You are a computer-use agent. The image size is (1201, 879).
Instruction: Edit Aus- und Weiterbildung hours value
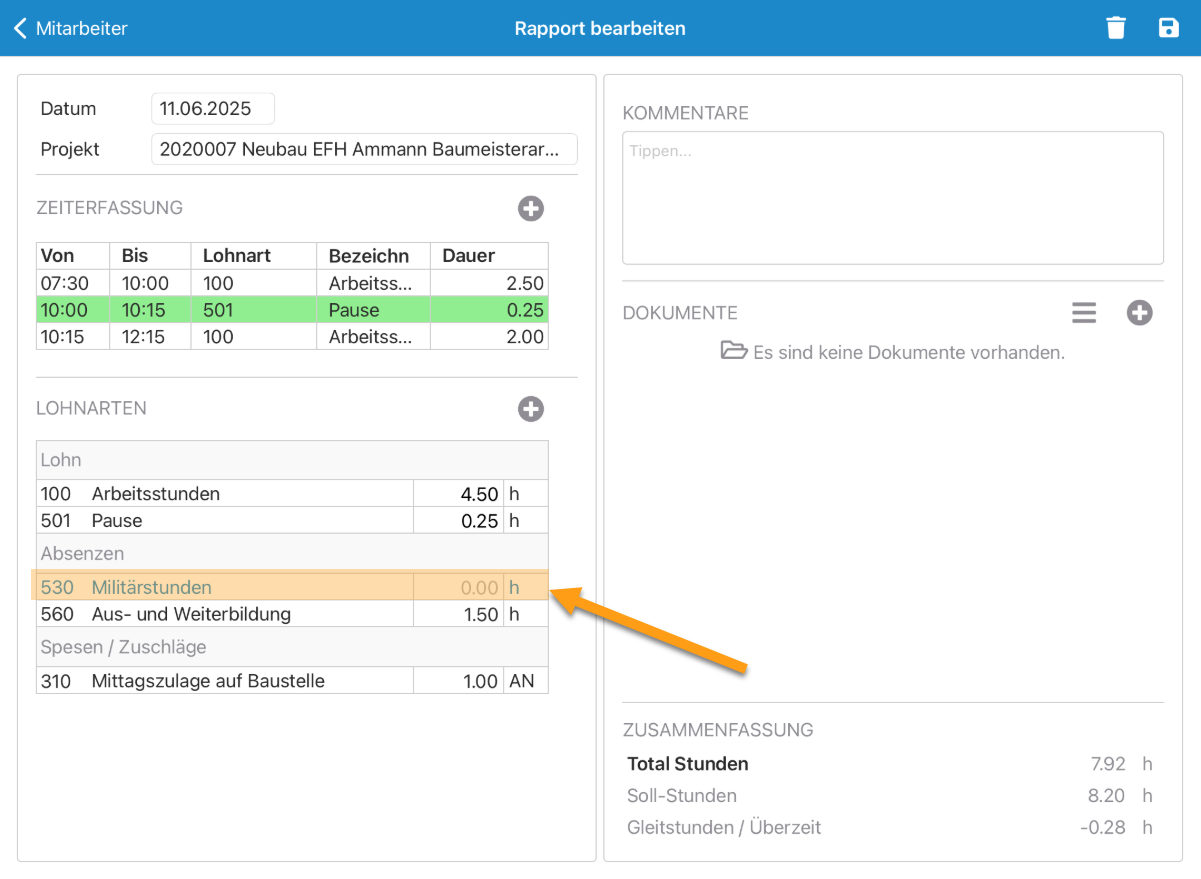coord(459,614)
